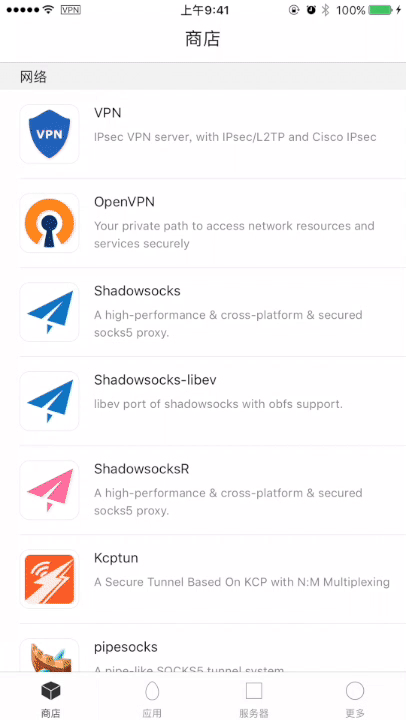This screenshot has width=406, height=720.
Task: Switch to the 应用 tab
Action: pyautogui.click(x=152, y=698)
